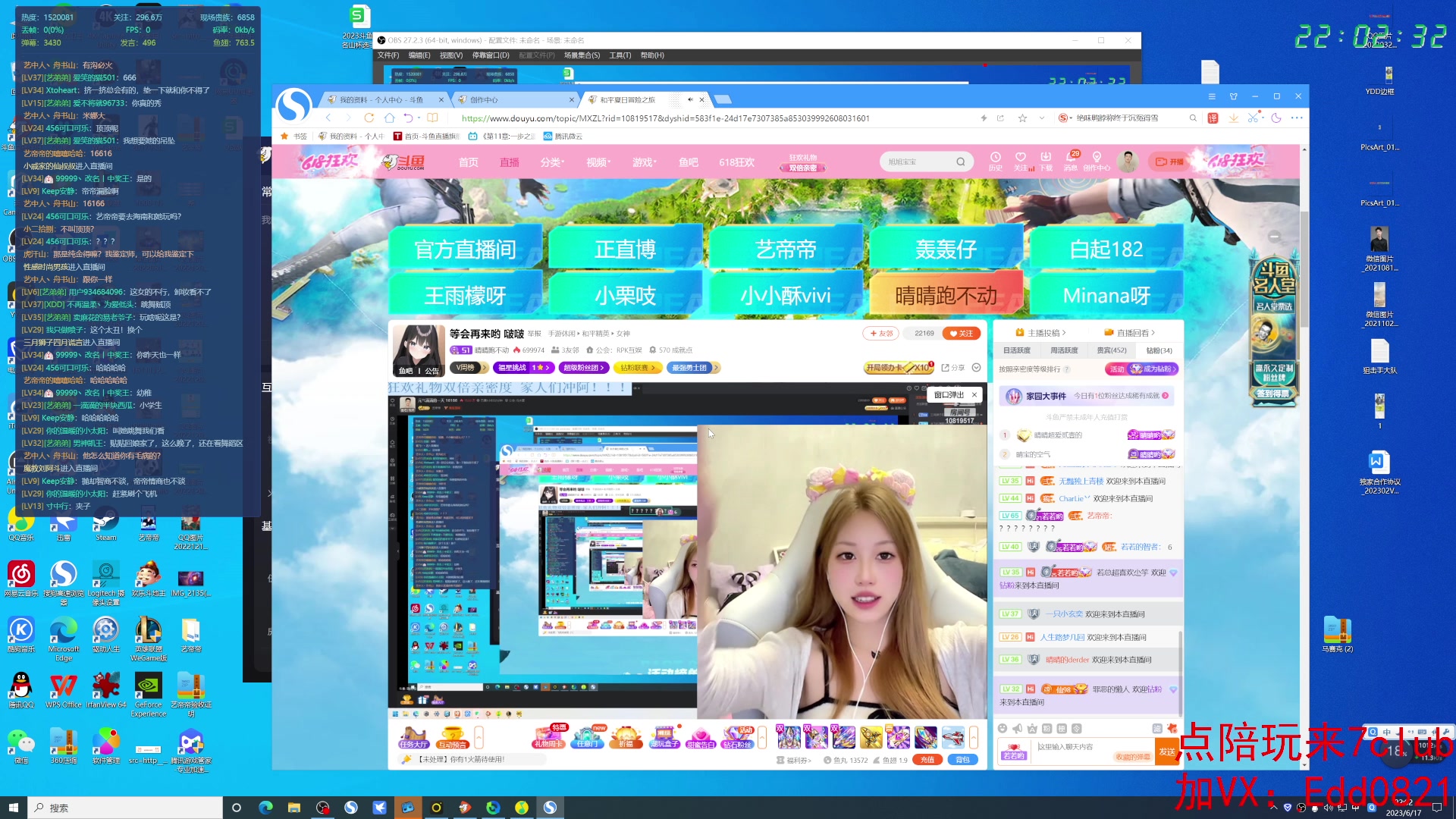
Task: Switch to 日活跃度 tab
Action: (1017, 350)
